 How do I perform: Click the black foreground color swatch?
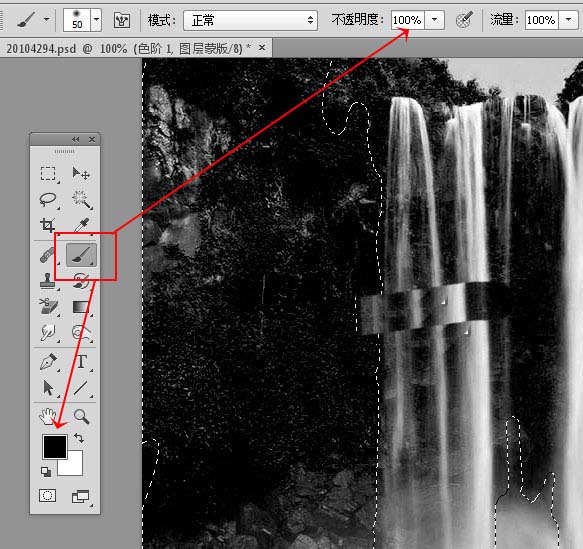[x=55, y=447]
